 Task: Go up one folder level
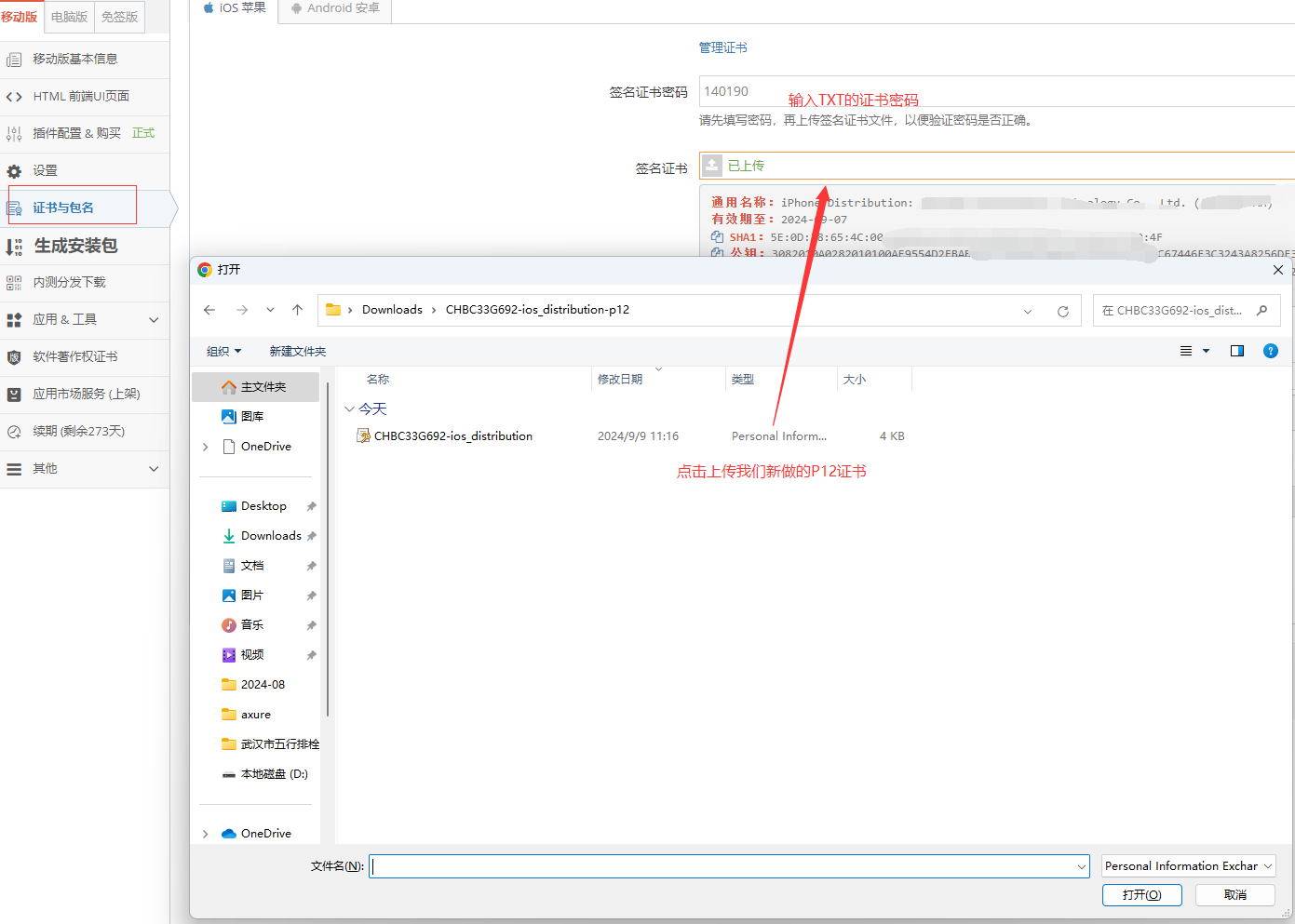click(x=297, y=310)
